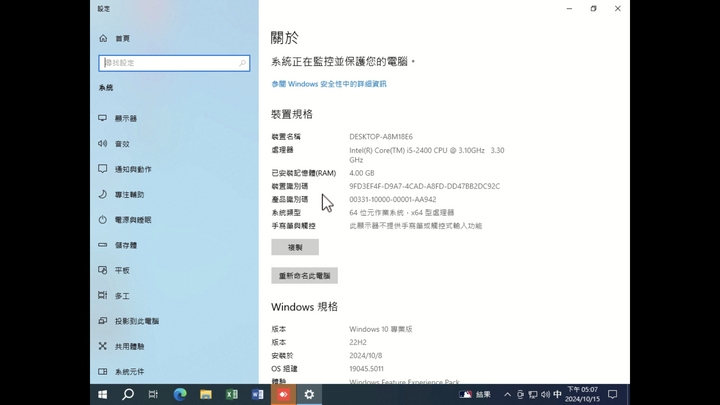Click the 複製 copy button under device specs
Viewport: 720px width, 405px height.
click(x=295, y=247)
